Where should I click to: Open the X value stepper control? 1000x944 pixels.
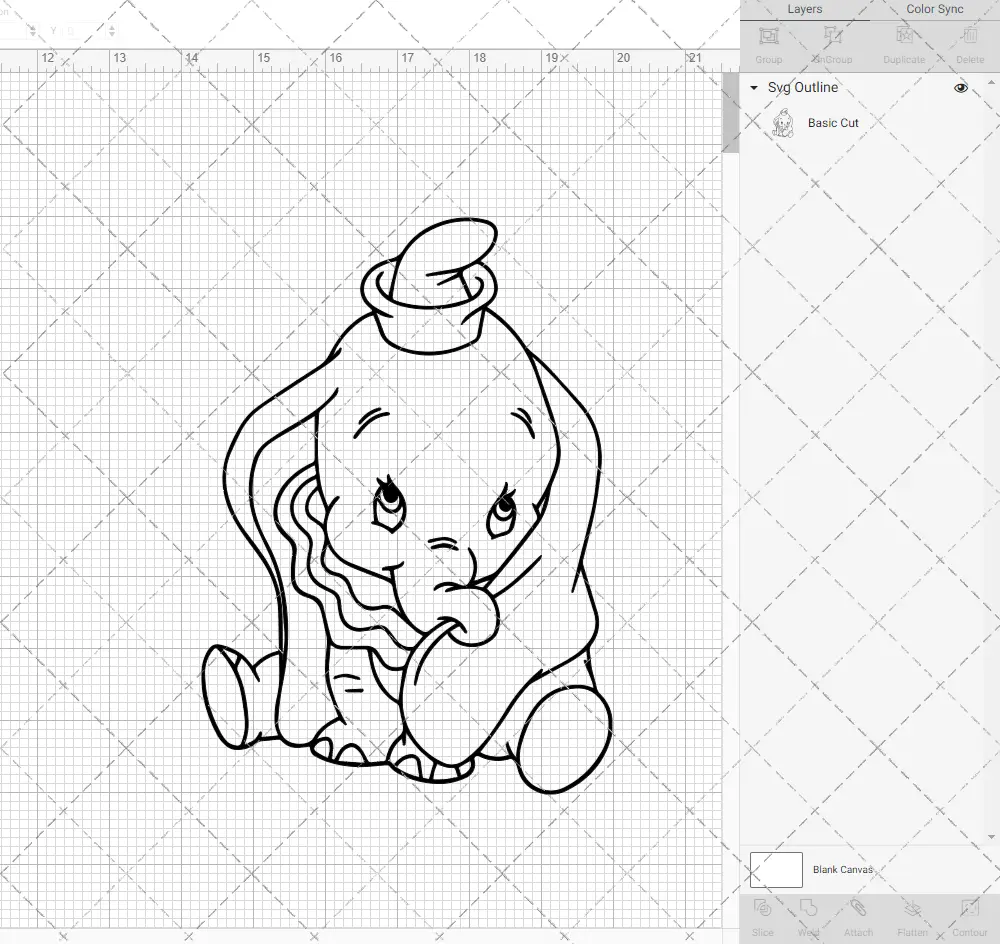point(32,30)
